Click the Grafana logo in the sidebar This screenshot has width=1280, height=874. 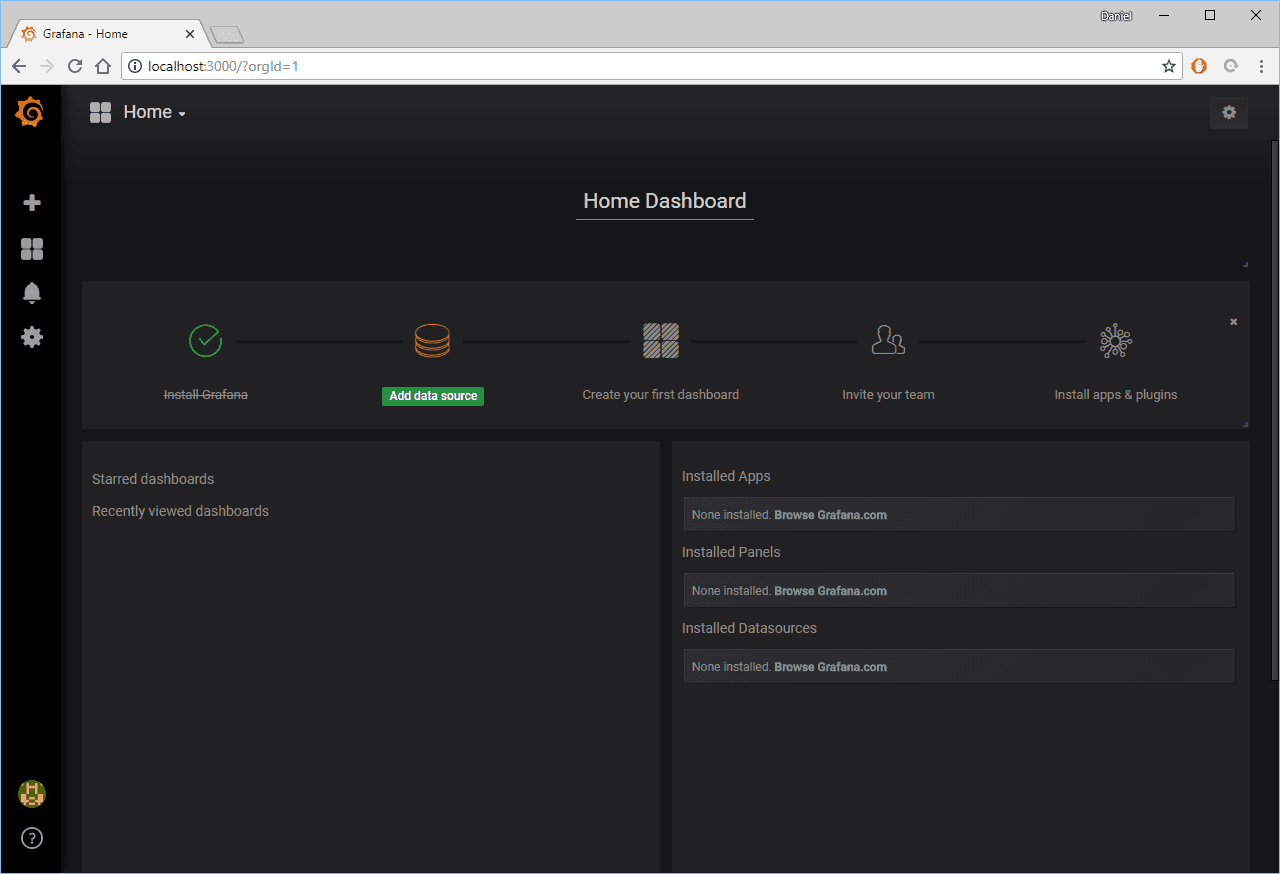pos(30,112)
